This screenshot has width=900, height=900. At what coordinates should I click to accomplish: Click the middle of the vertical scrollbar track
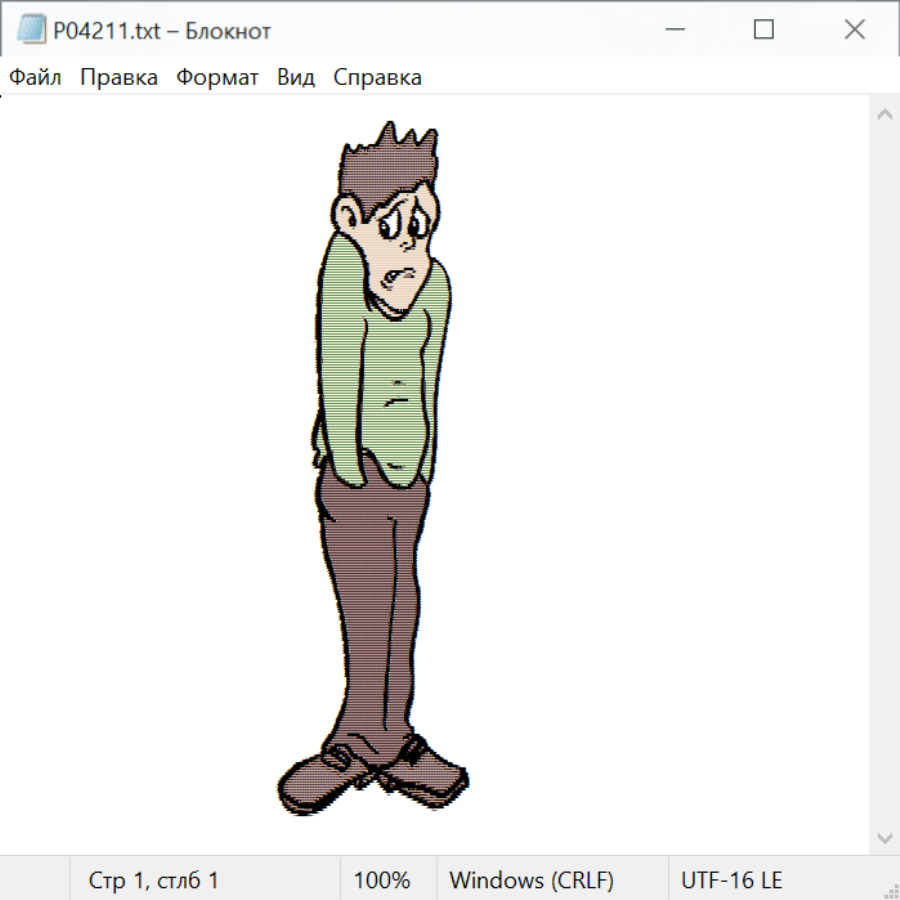(x=884, y=475)
